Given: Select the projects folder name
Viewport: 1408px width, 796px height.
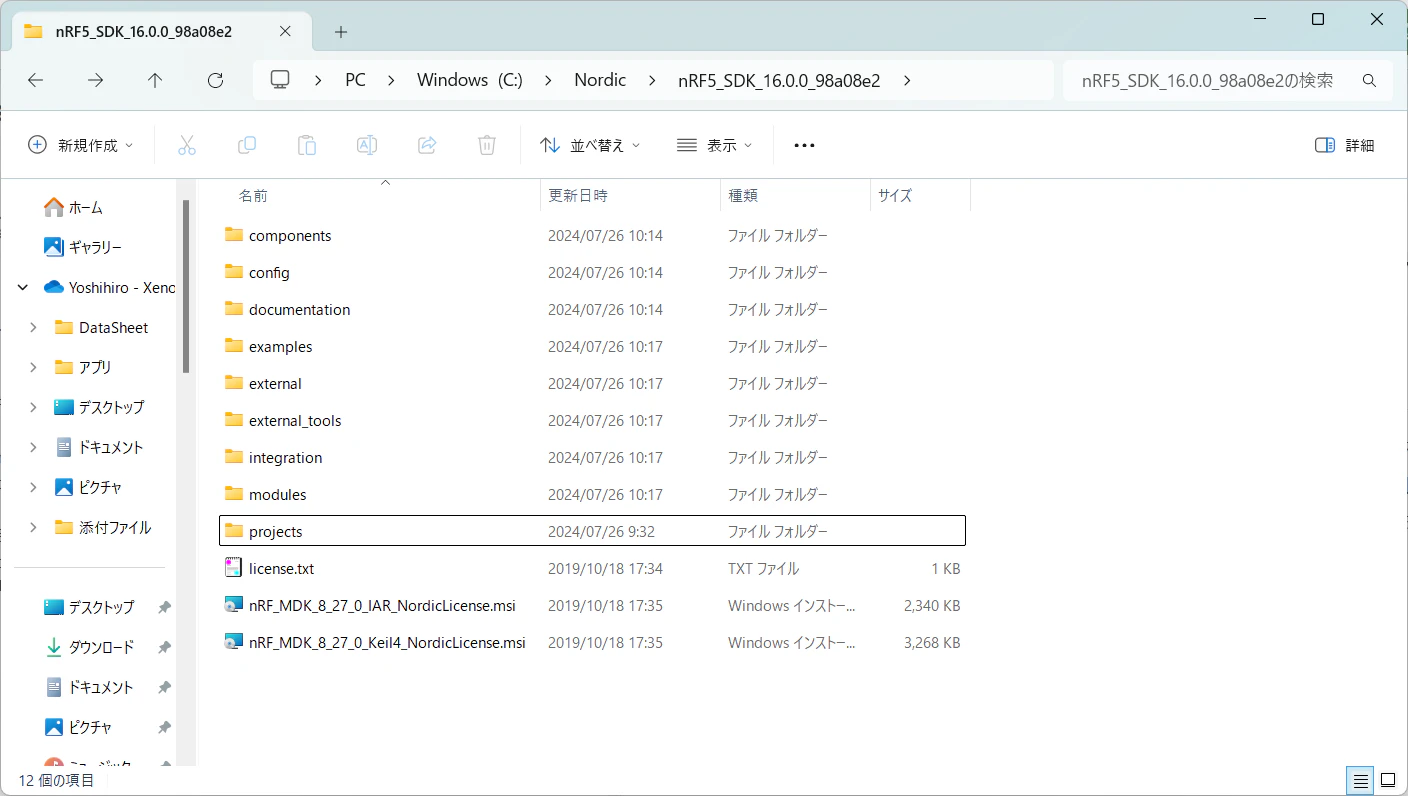Looking at the screenshot, I should (x=276, y=531).
